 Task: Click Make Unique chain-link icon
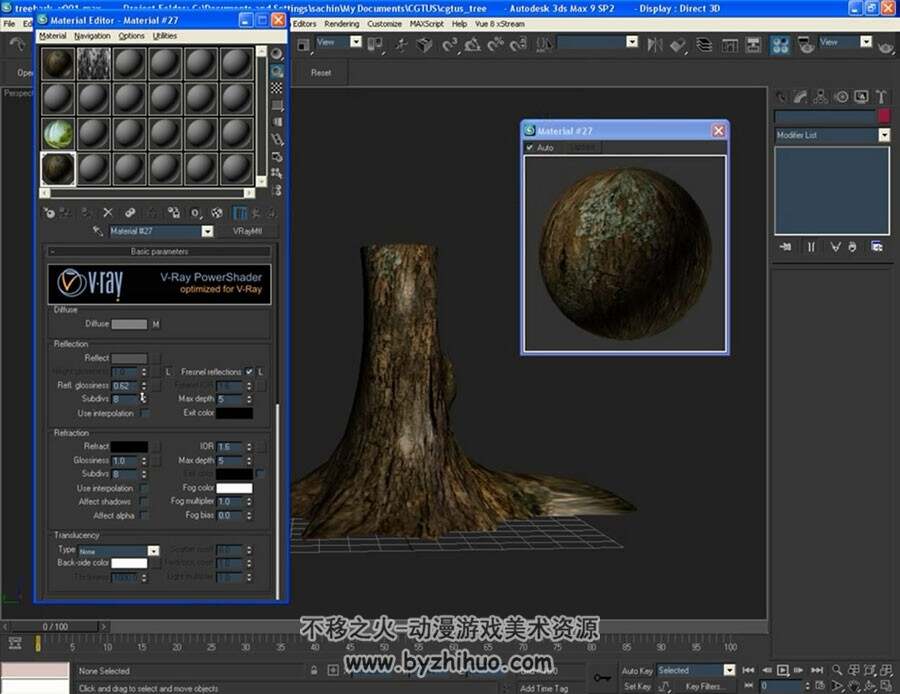(x=130, y=212)
